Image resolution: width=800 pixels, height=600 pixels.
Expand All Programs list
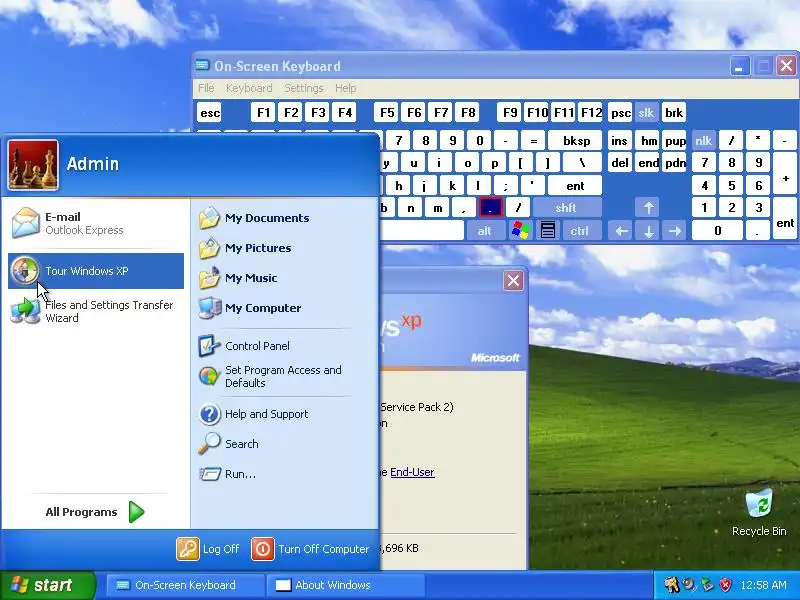(95, 512)
